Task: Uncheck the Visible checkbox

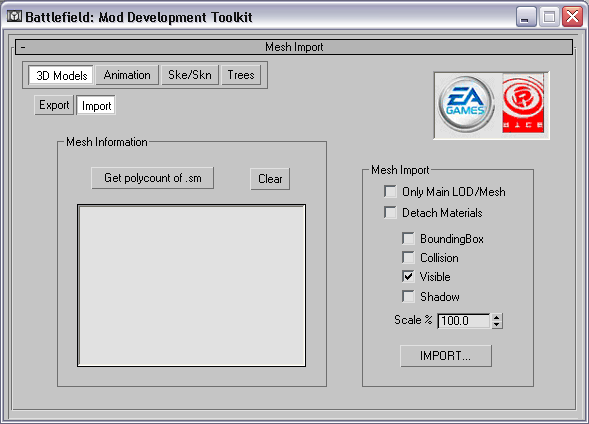Action: pos(408,277)
